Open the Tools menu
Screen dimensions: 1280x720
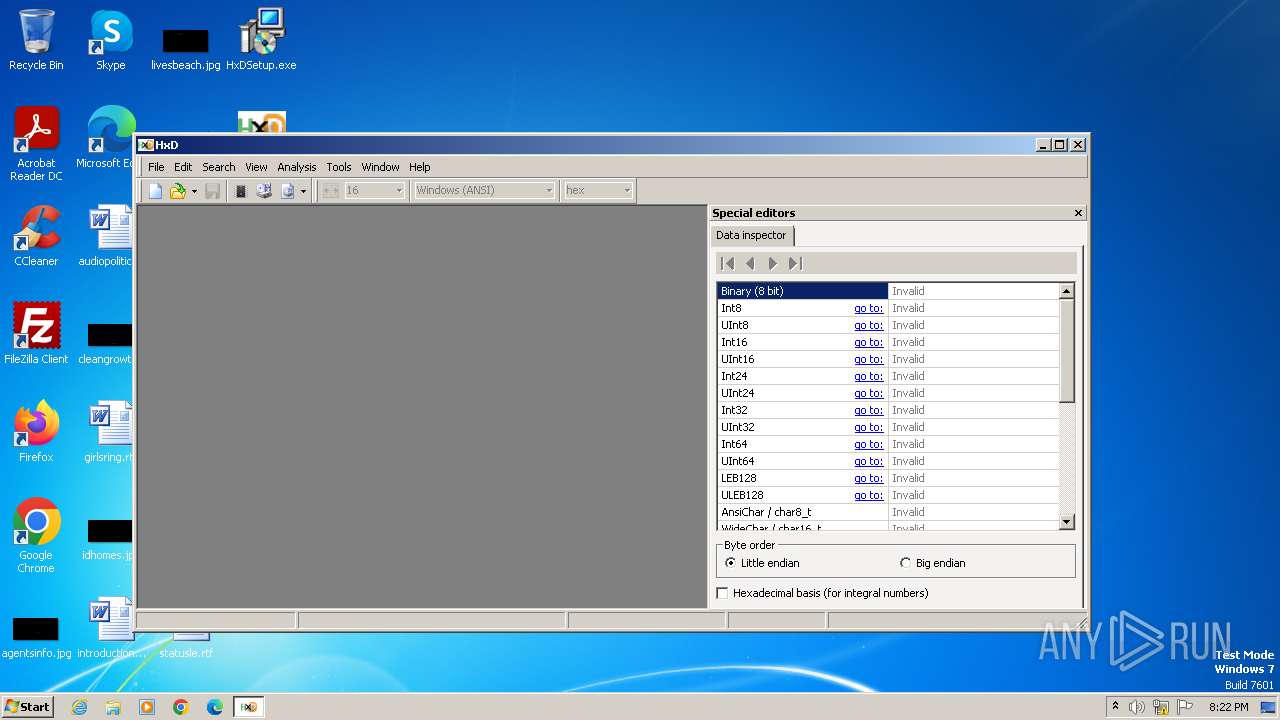tap(339, 167)
